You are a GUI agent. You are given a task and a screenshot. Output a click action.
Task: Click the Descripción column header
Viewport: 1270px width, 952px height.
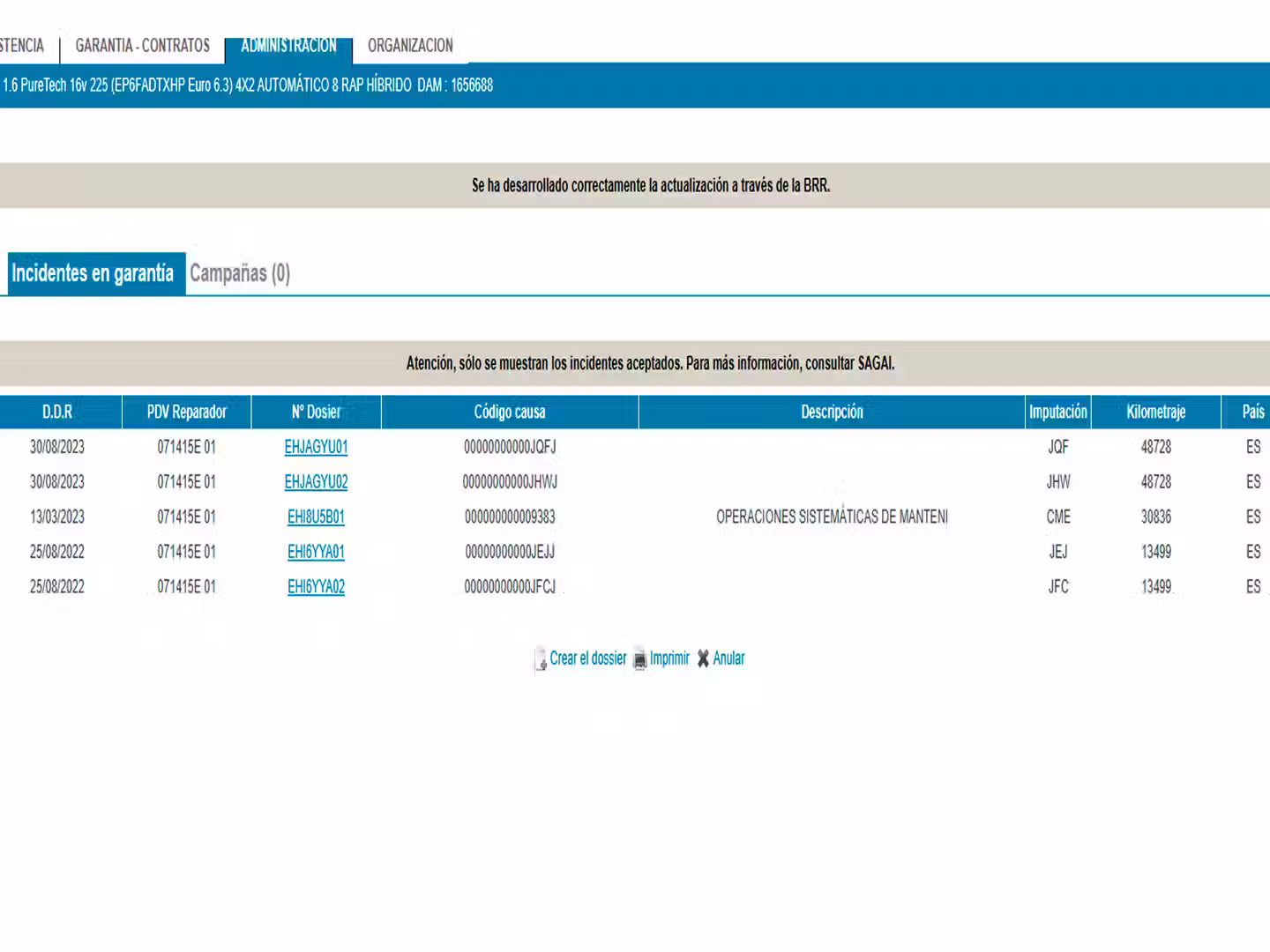point(832,412)
